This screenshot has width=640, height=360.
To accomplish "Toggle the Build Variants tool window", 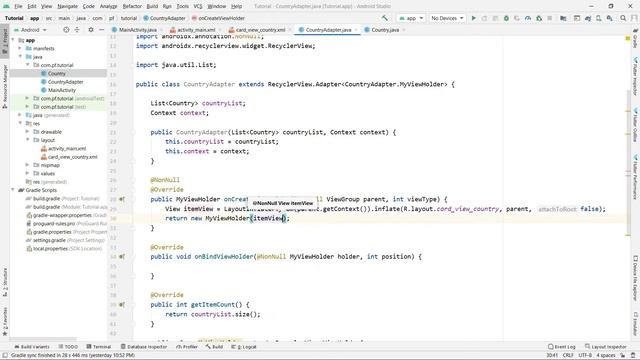I will tap(32, 347).
